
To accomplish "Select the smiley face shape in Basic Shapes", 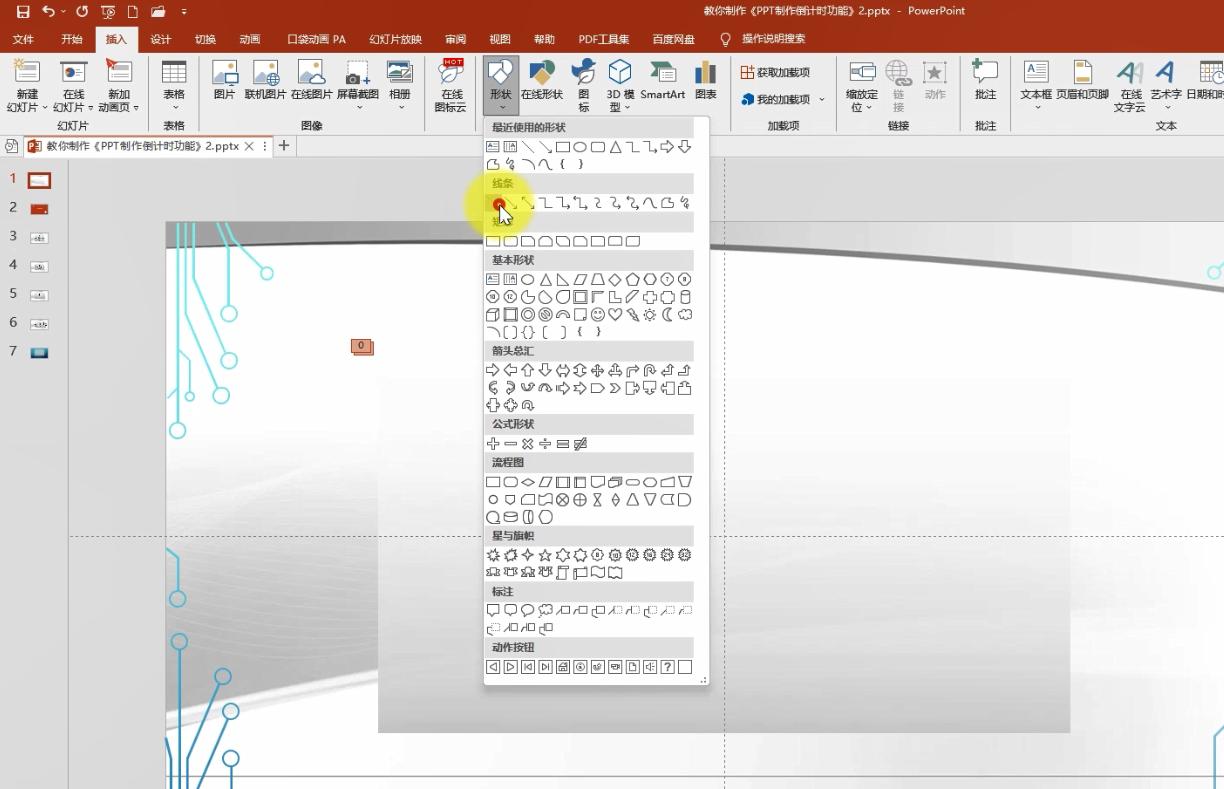I will point(598,315).
